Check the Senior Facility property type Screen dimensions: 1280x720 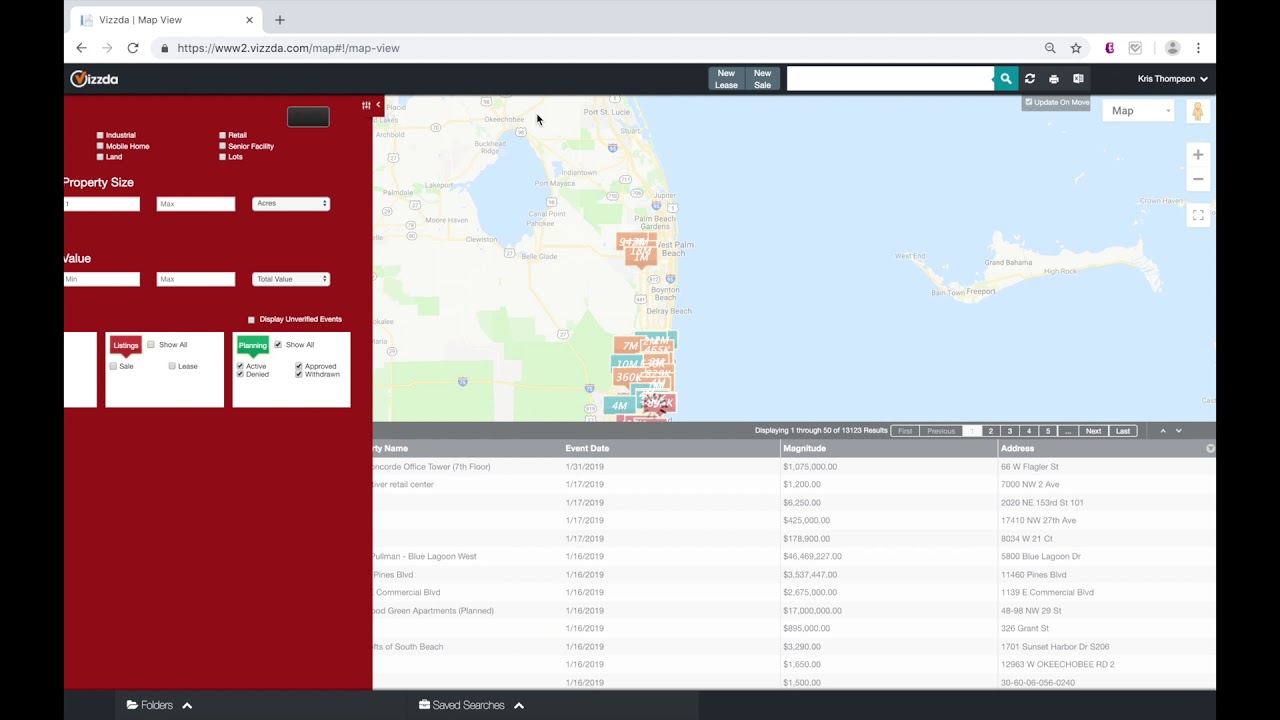222,146
